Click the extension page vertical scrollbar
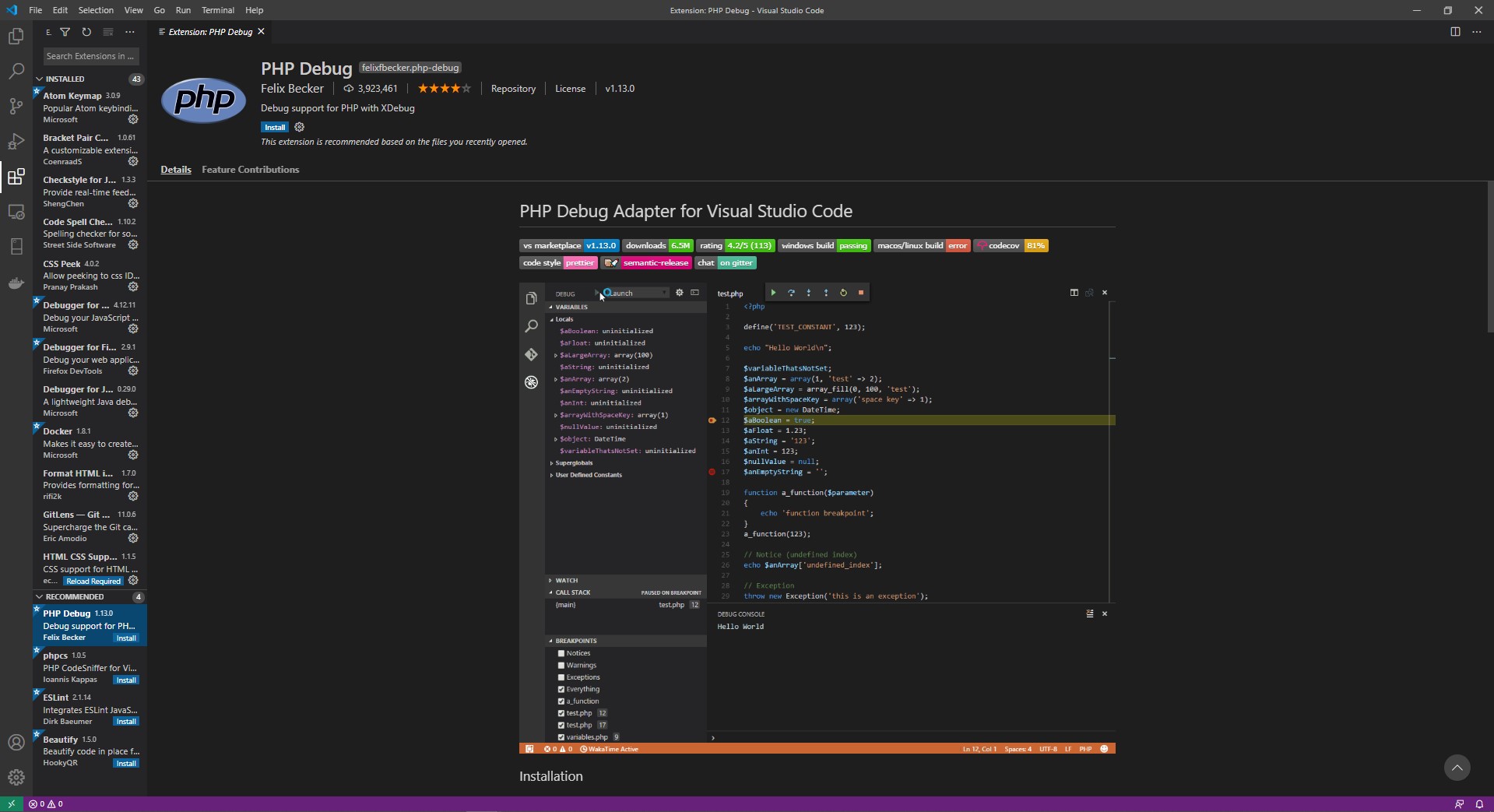The height and width of the screenshot is (812, 1494). coord(1489,257)
